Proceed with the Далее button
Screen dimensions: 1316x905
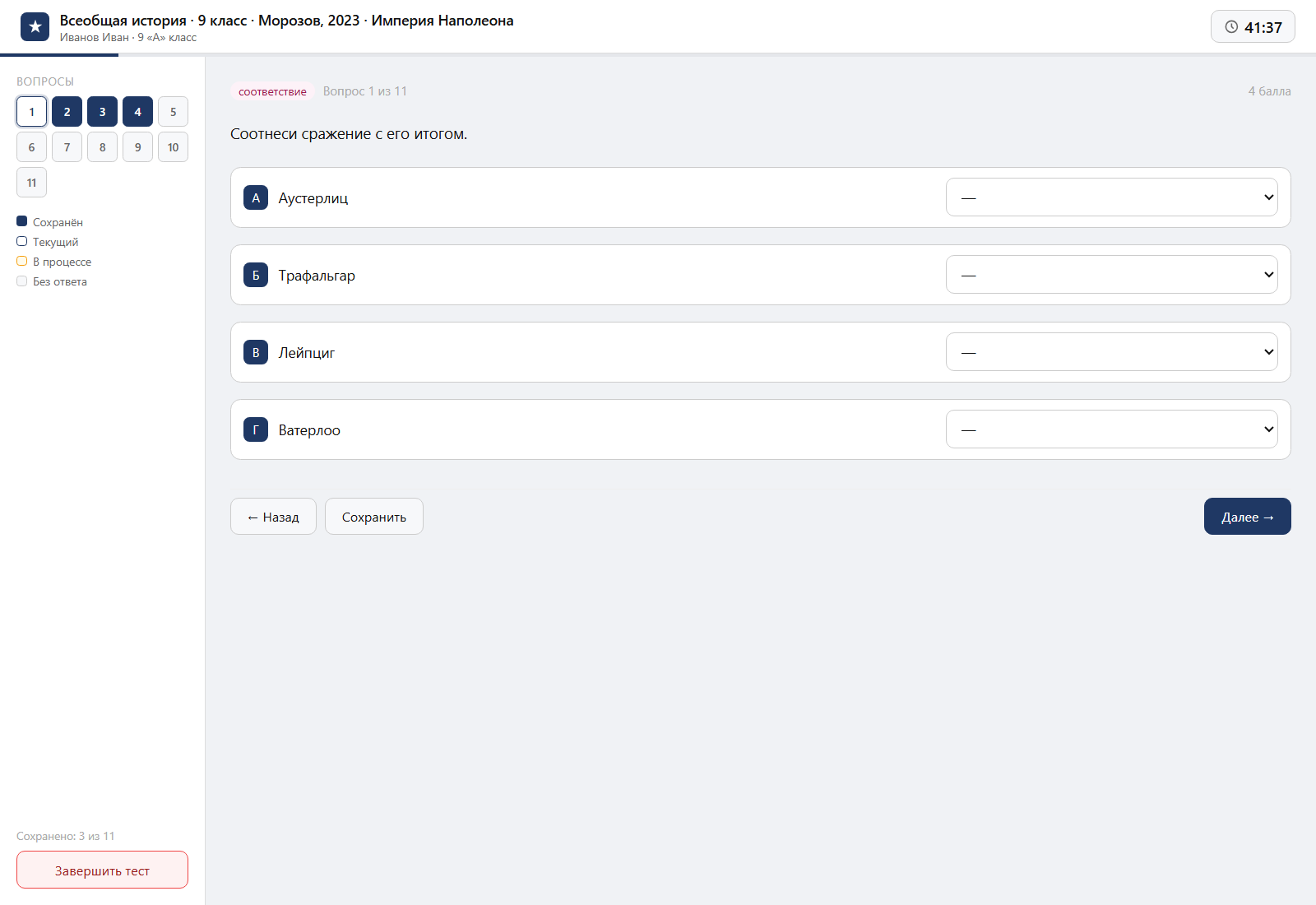pyautogui.click(x=1247, y=517)
